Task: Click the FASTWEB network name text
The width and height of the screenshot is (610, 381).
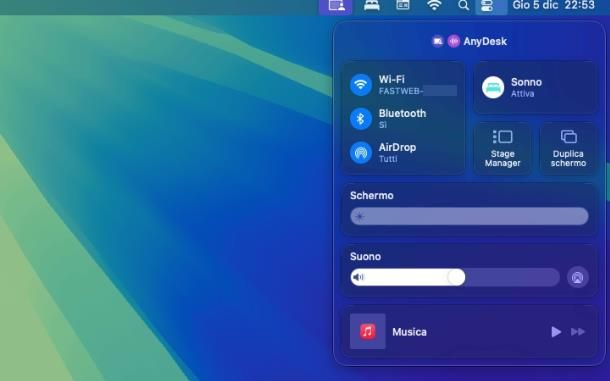Action: point(401,91)
